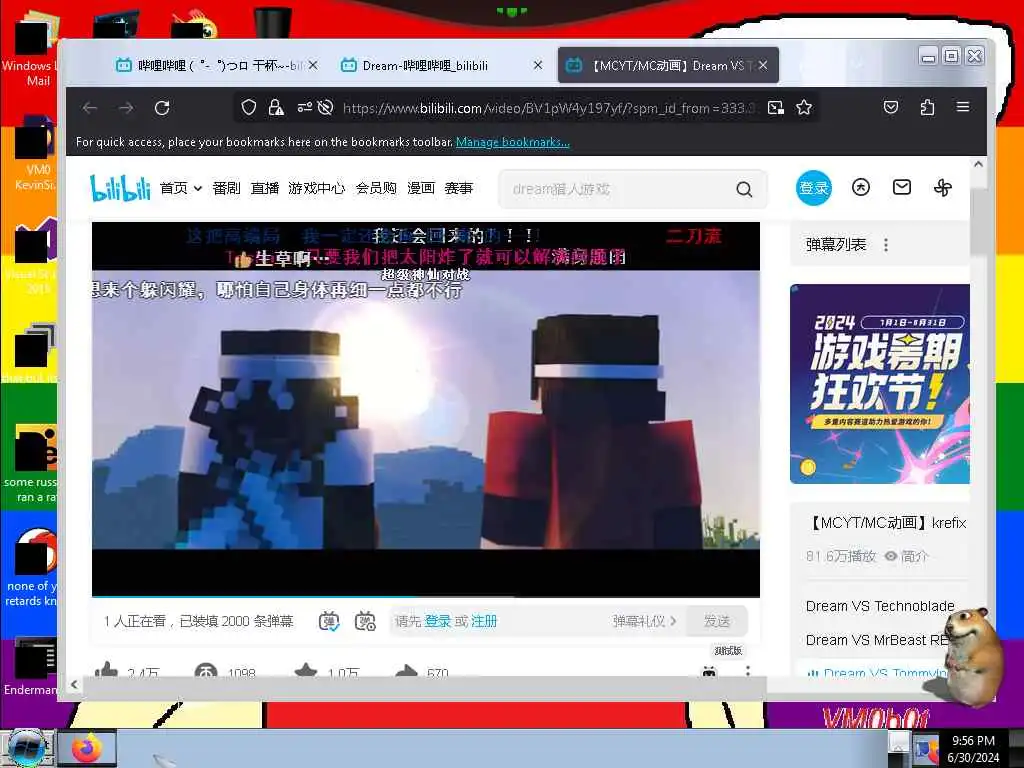Click the video player frame

426,409
